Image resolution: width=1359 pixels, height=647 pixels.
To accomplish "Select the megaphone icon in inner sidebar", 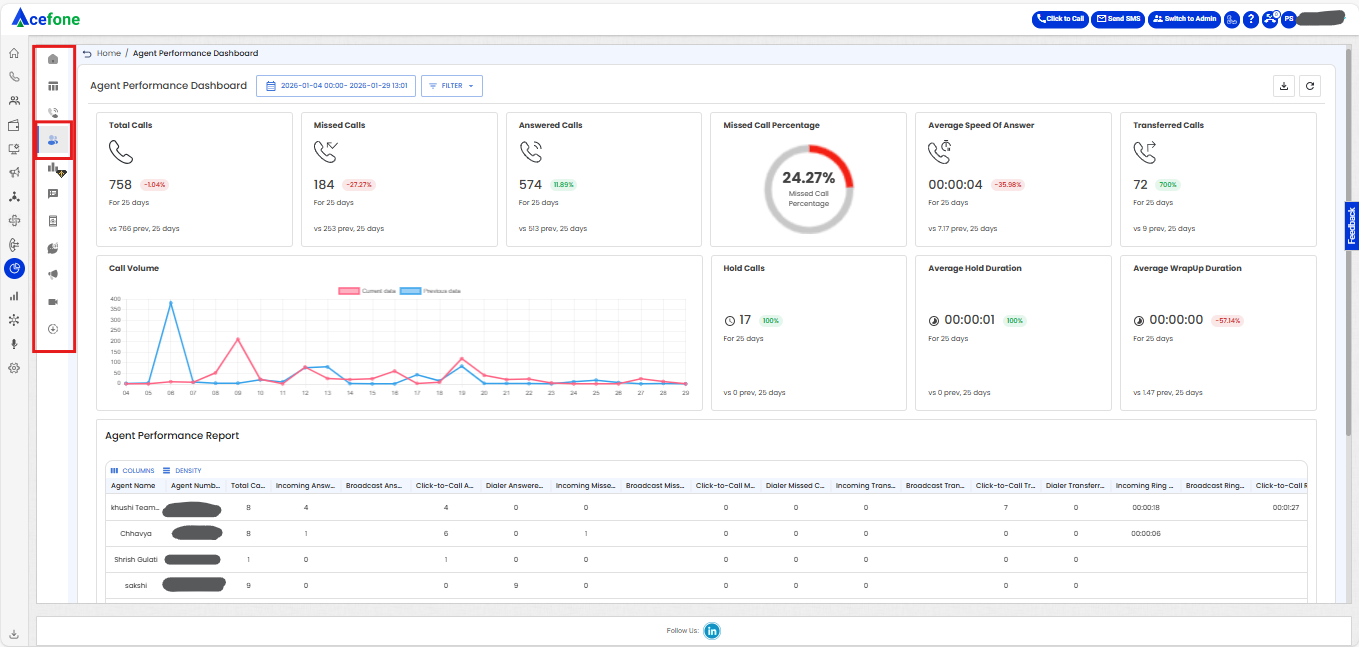I will coord(53,274).
